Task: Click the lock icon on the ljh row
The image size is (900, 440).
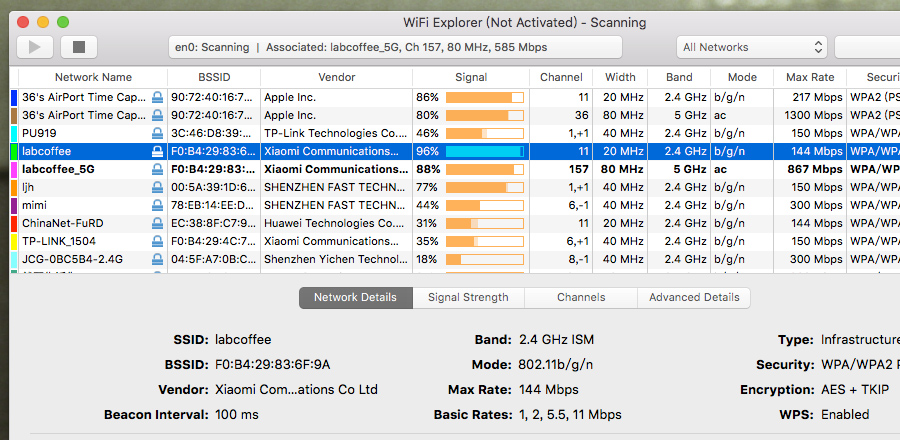Action: pos(157,187)
